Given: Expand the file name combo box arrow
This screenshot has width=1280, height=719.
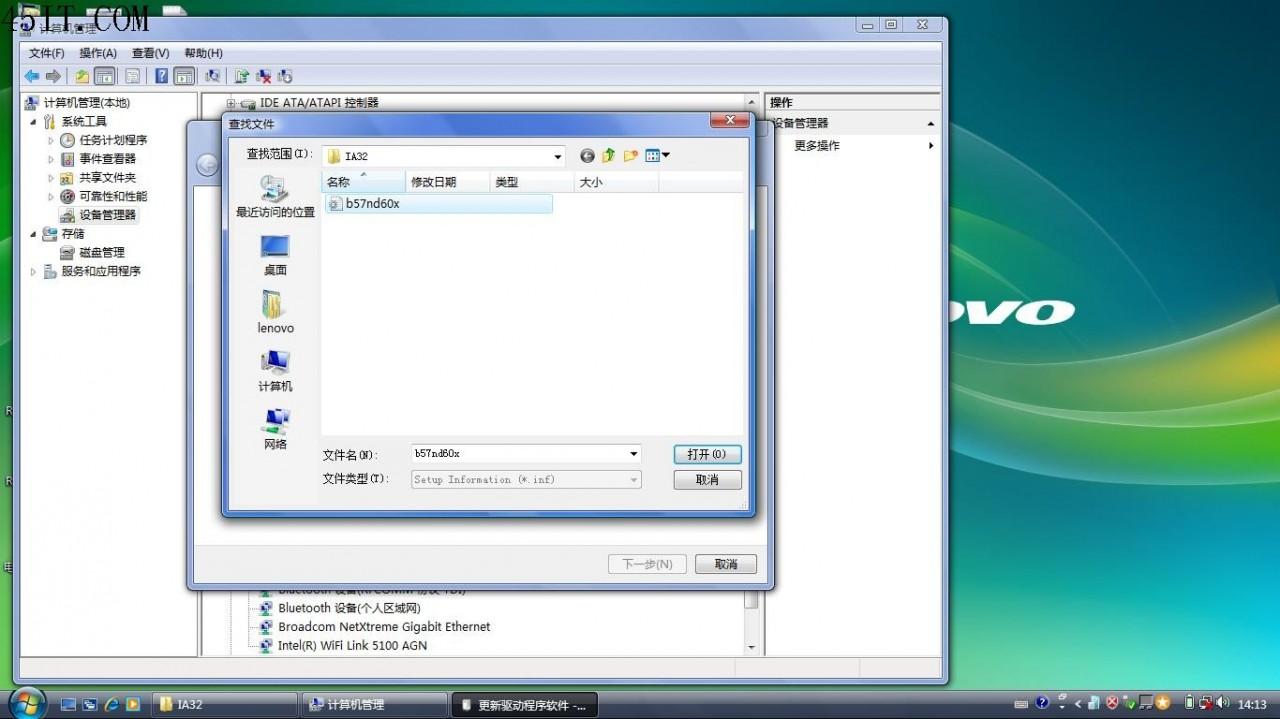Looking at the screenshot, I should click(633, 454).
